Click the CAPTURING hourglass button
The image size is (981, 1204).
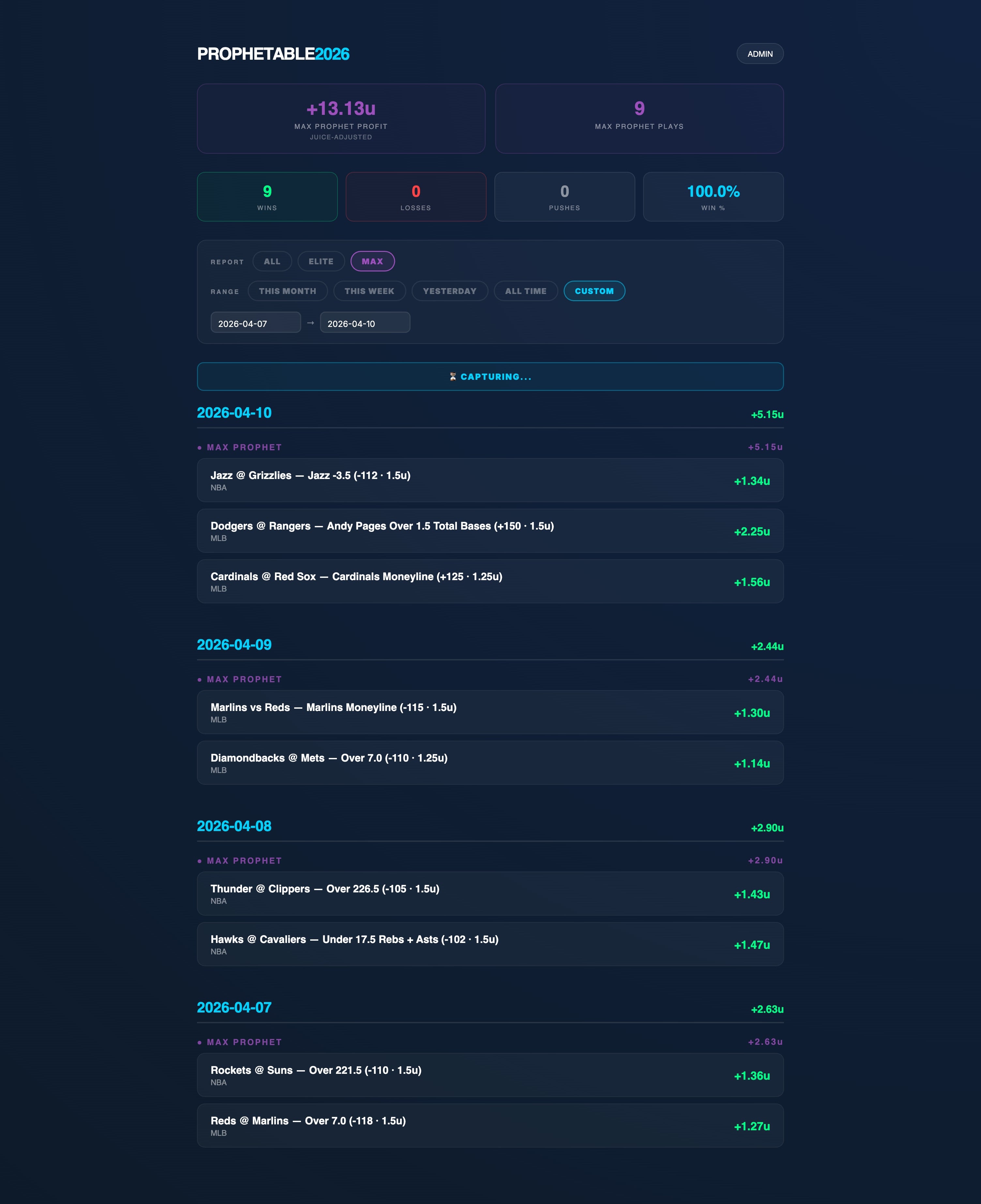[x=490, y=377]
